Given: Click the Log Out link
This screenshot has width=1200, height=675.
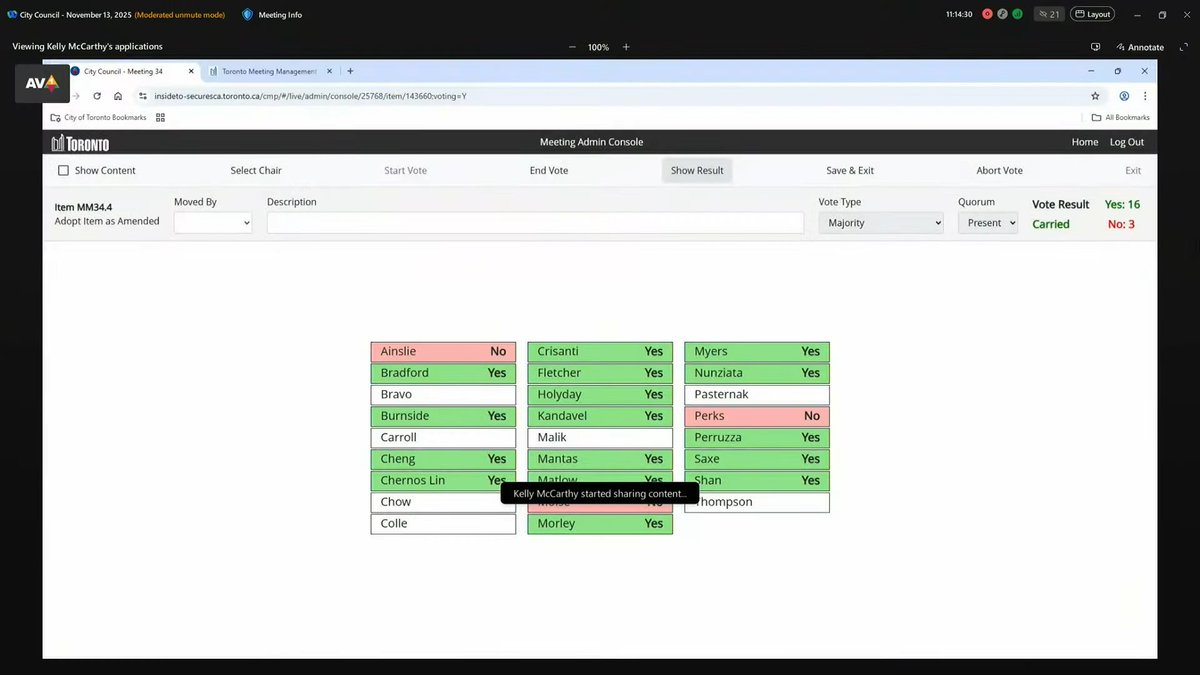Looking at the screenshot, I should [x=1127, y=142].
